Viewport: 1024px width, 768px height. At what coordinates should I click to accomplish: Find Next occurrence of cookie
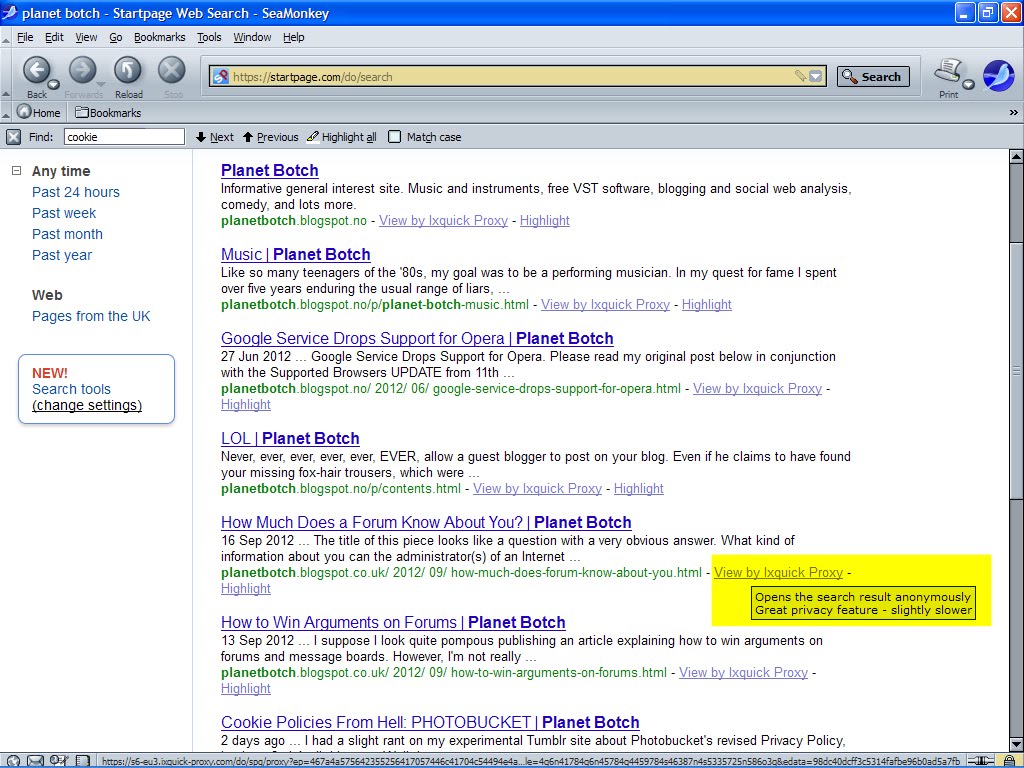point(214,137)
